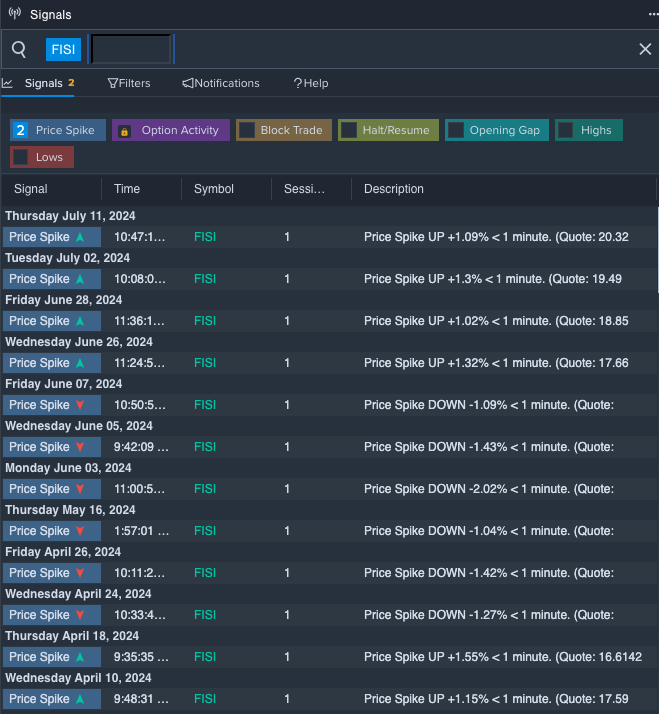Click the Signals broadcast icon in title
This screenshot has width=659, height=714.
click(14, 15)
